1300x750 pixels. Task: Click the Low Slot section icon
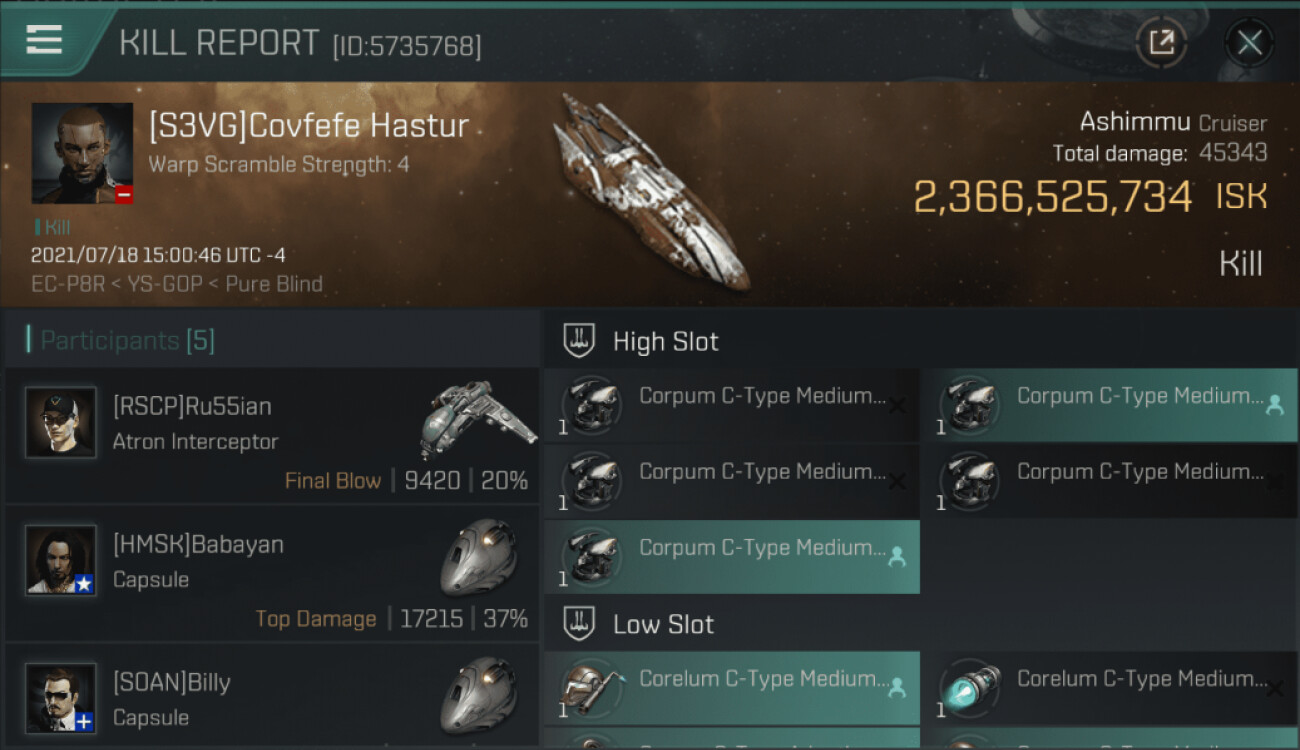(x=580, y=624)
